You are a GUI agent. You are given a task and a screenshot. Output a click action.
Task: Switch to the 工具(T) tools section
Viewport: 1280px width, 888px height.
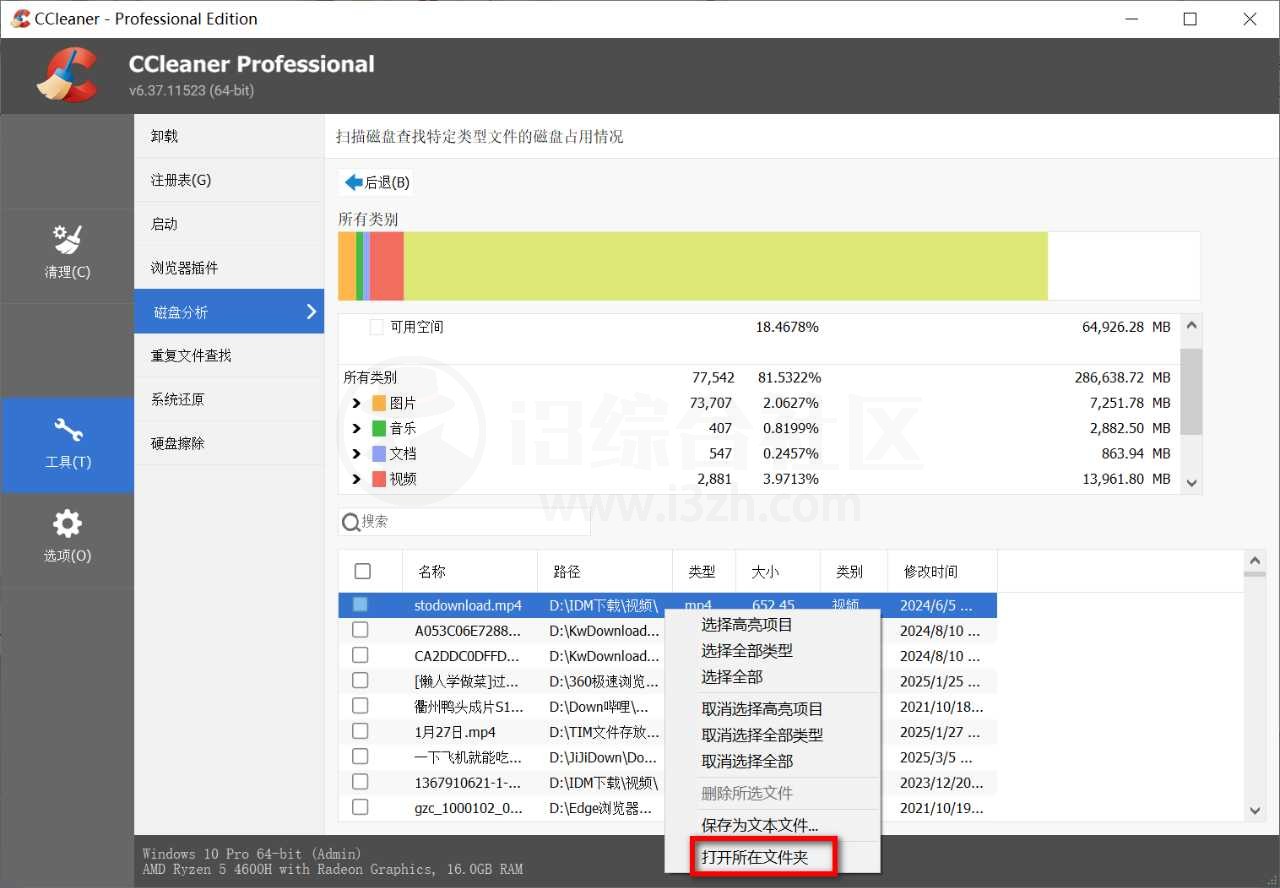[x=67, y=444]
